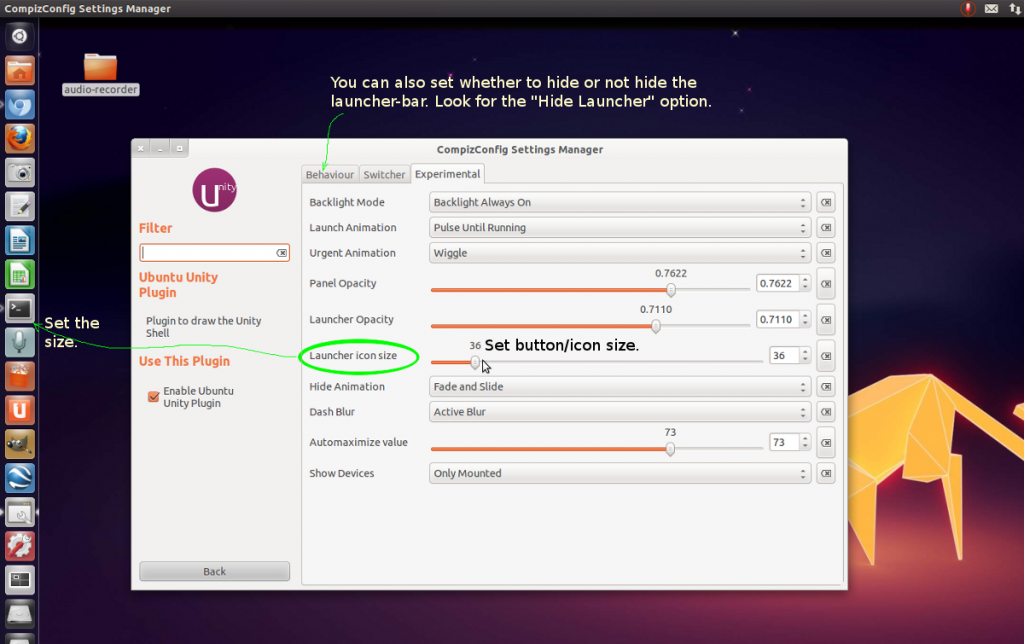
Task: Expand the Dash Blur dropdown
Action: pos(620,412)
